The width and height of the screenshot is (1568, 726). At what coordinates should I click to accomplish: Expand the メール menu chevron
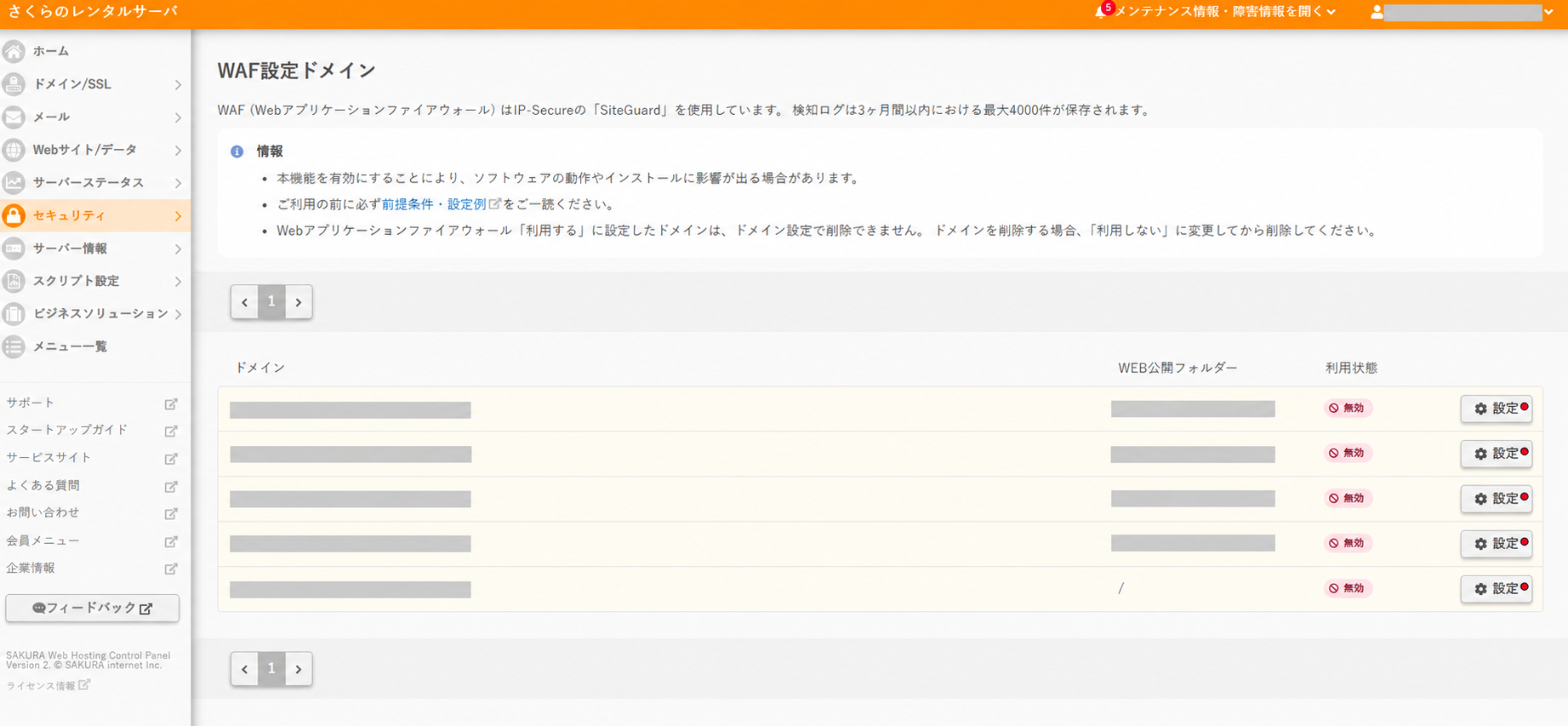[x=178, y=117]
